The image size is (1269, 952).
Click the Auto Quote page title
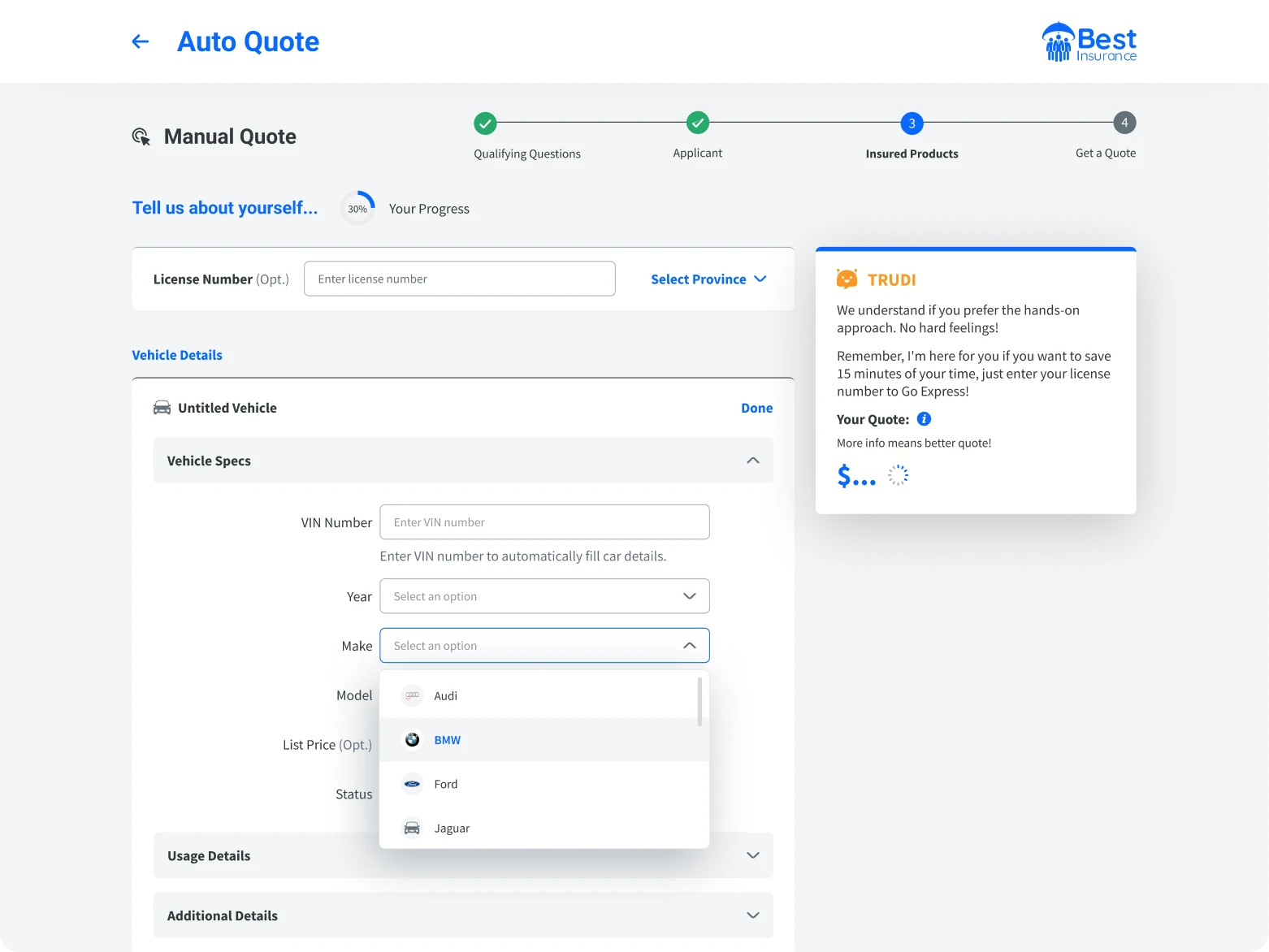pos(248,41)
